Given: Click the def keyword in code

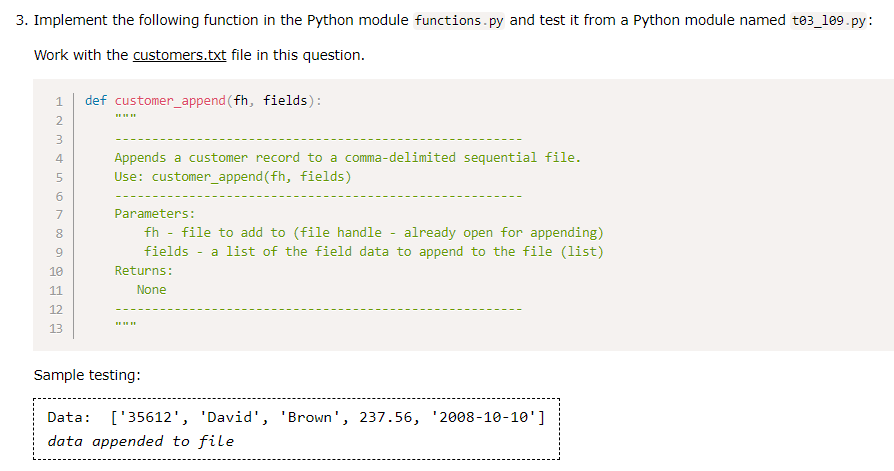Looking at the screenshot, I should (96, 100).
